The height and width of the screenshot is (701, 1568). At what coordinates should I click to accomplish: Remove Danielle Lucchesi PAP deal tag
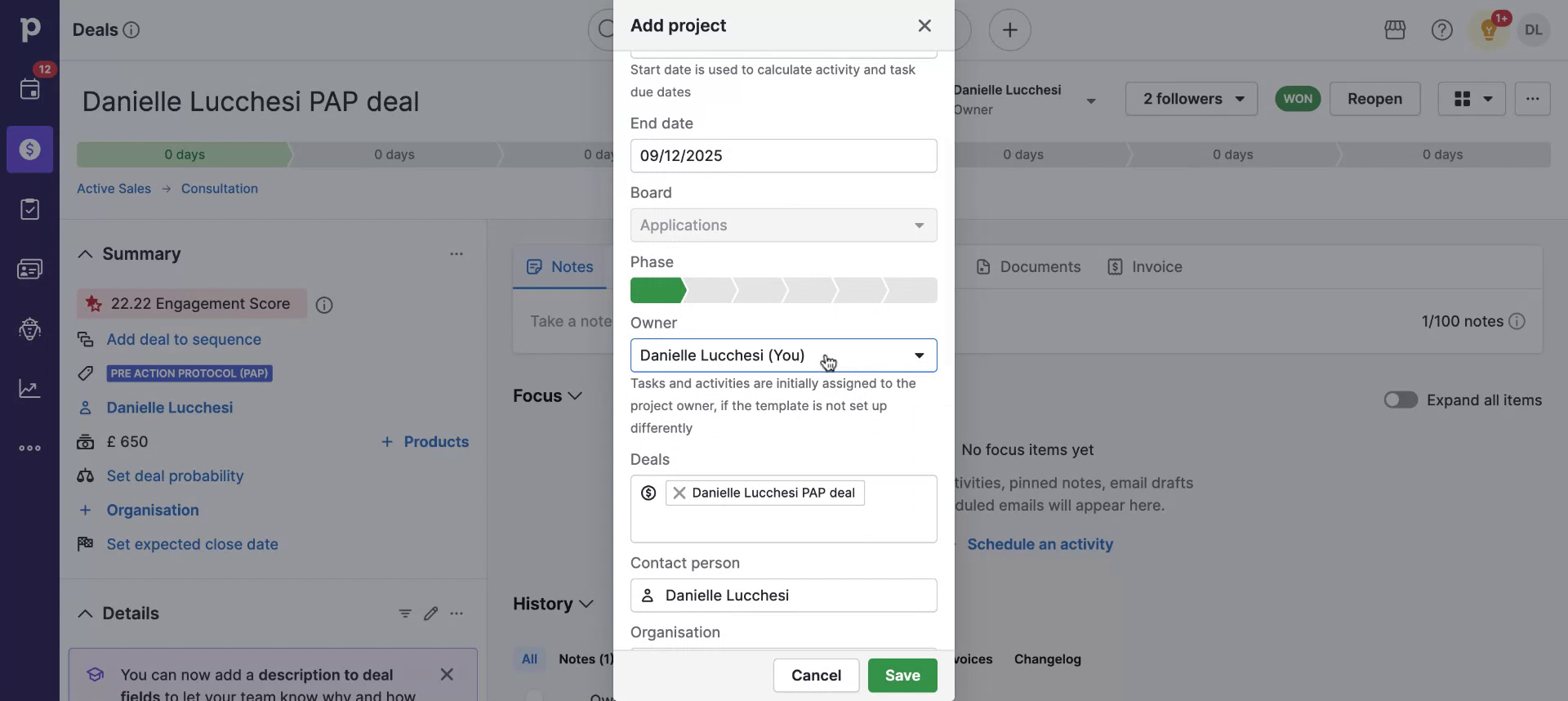[679, 493]
